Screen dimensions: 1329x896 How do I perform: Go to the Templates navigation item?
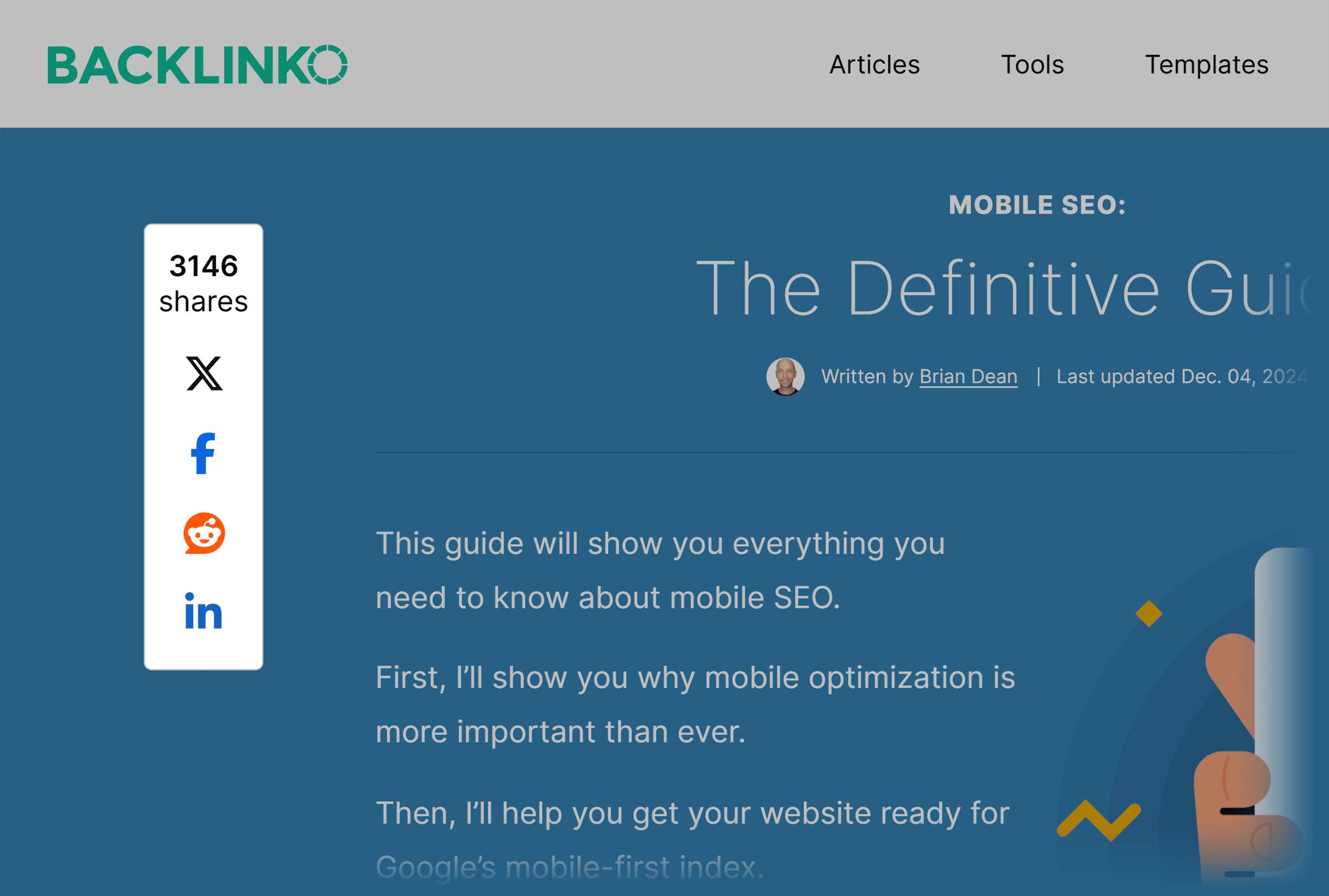coord(1206,65)
